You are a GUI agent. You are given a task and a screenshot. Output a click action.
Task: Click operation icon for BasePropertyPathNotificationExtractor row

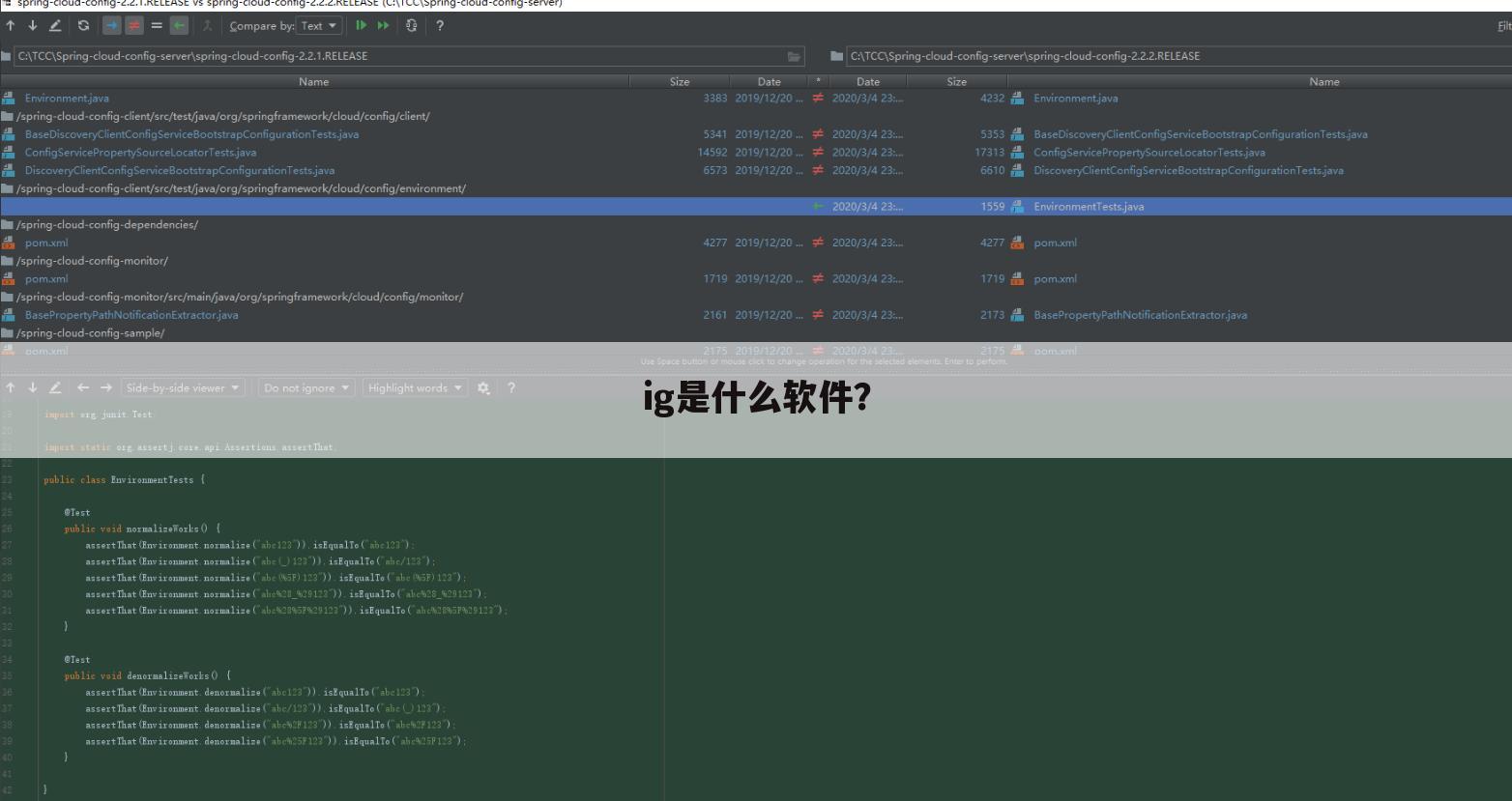[819, 315]
